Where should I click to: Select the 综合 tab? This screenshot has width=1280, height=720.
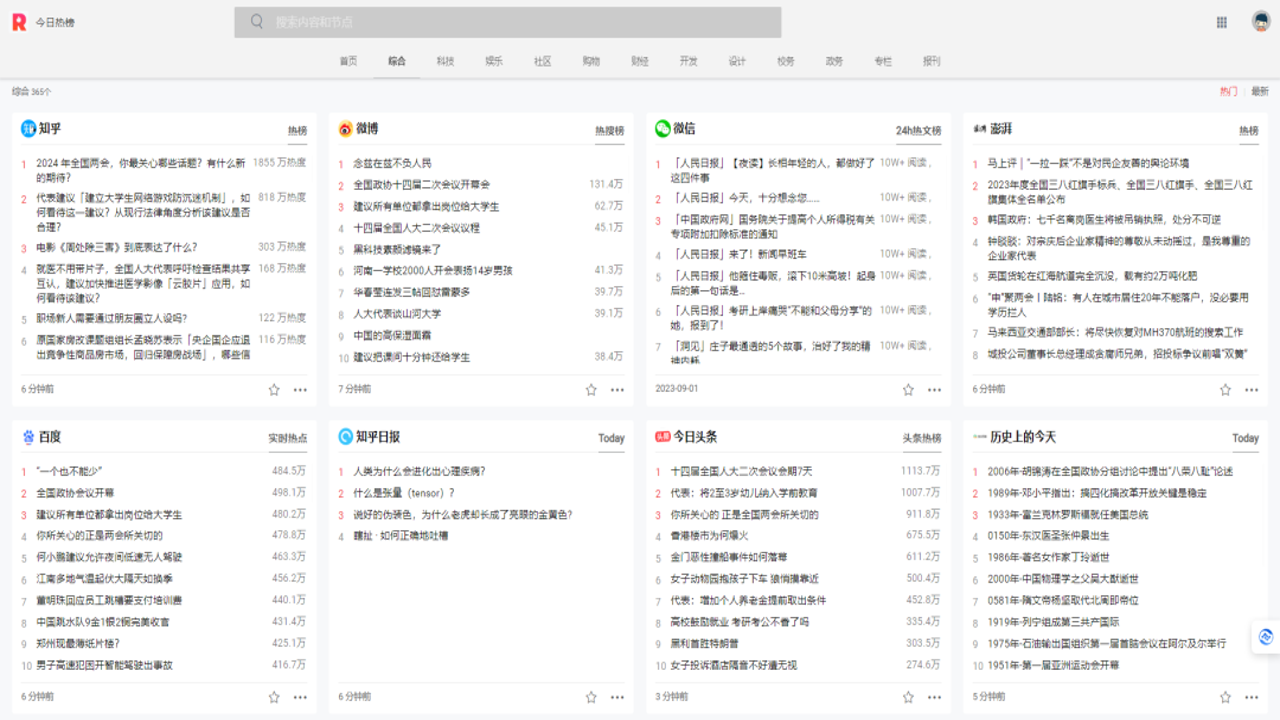coord(397,61)
